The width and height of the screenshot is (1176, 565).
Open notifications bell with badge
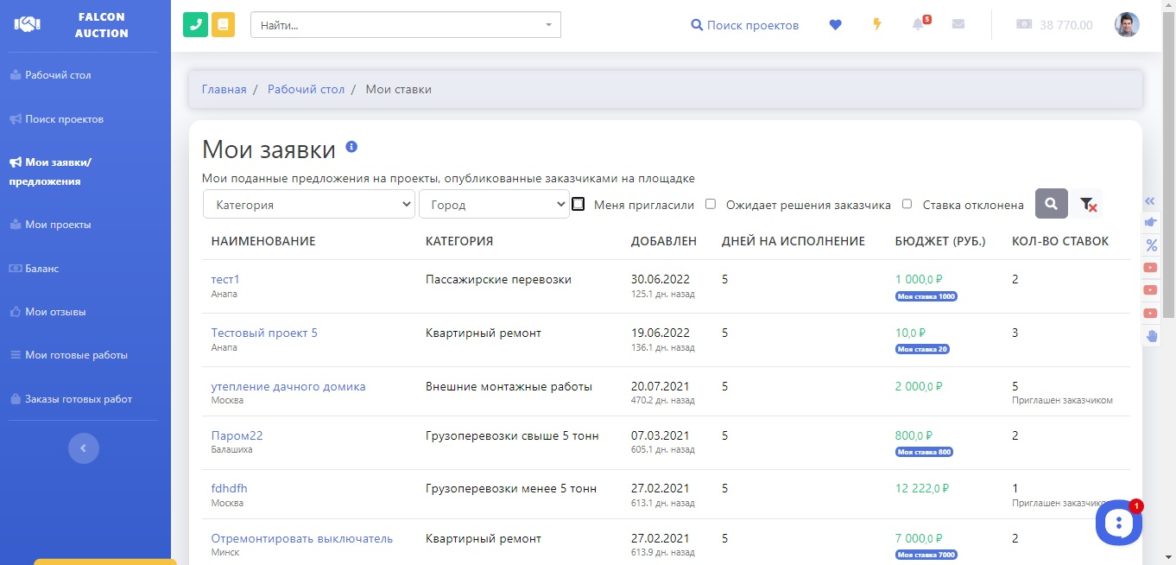919,24
